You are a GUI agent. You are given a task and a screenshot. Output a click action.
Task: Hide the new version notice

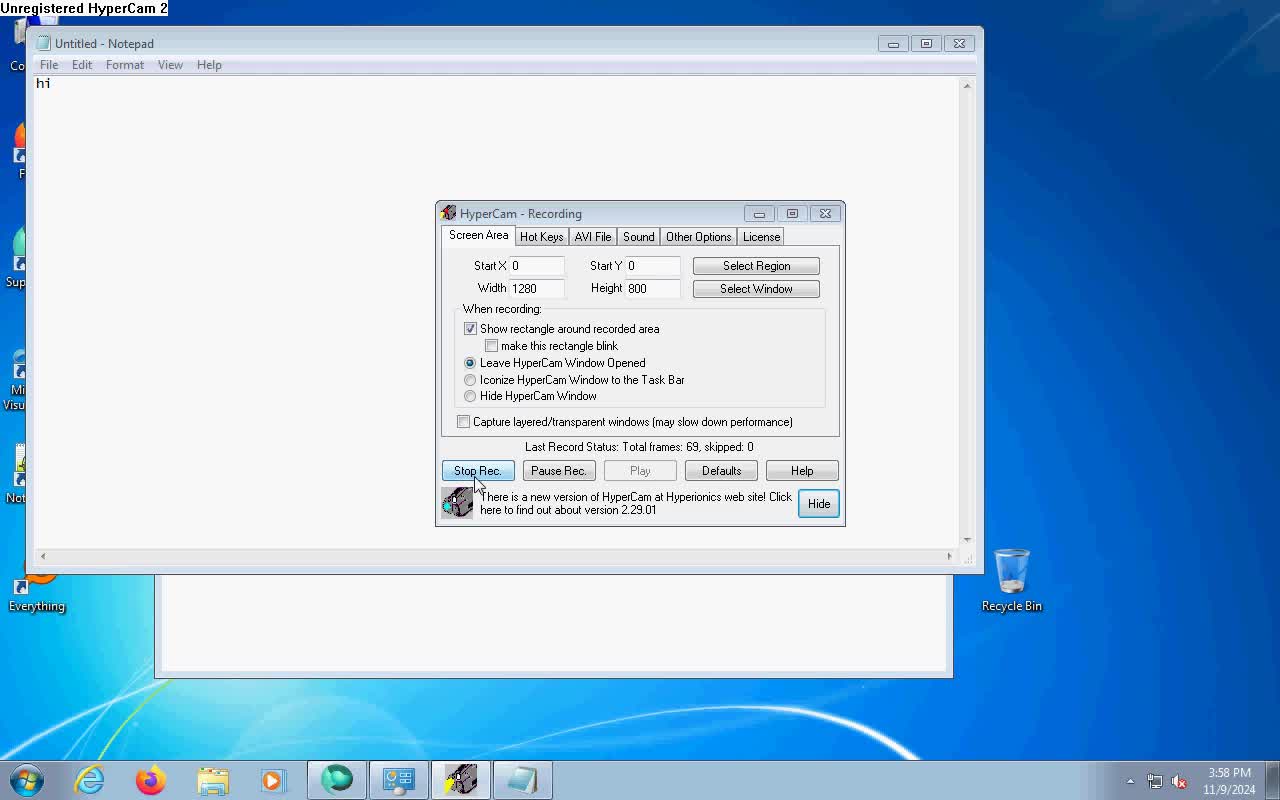pyautogui.click(x=818, y=504)
